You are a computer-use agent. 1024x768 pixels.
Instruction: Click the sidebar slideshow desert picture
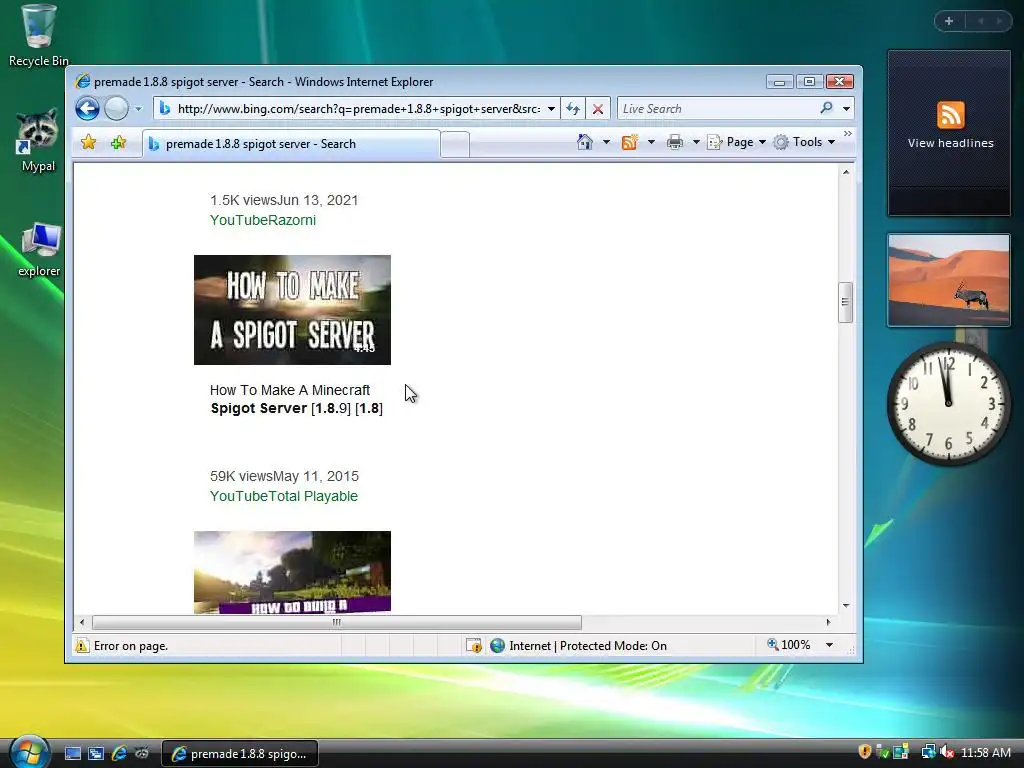point(949,280)
